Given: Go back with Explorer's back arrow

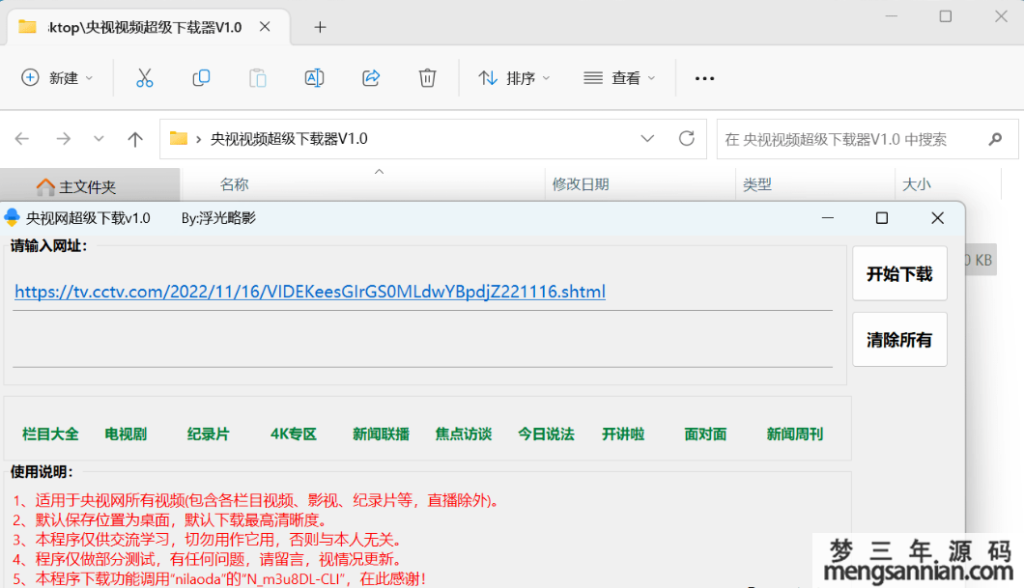Looking at the screenshot, I should point(22,139).
